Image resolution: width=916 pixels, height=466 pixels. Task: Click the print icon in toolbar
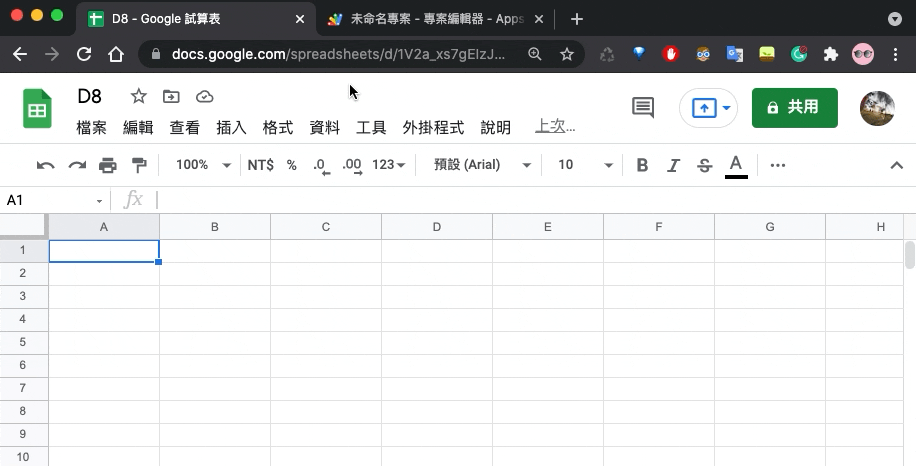click(108, 165)
